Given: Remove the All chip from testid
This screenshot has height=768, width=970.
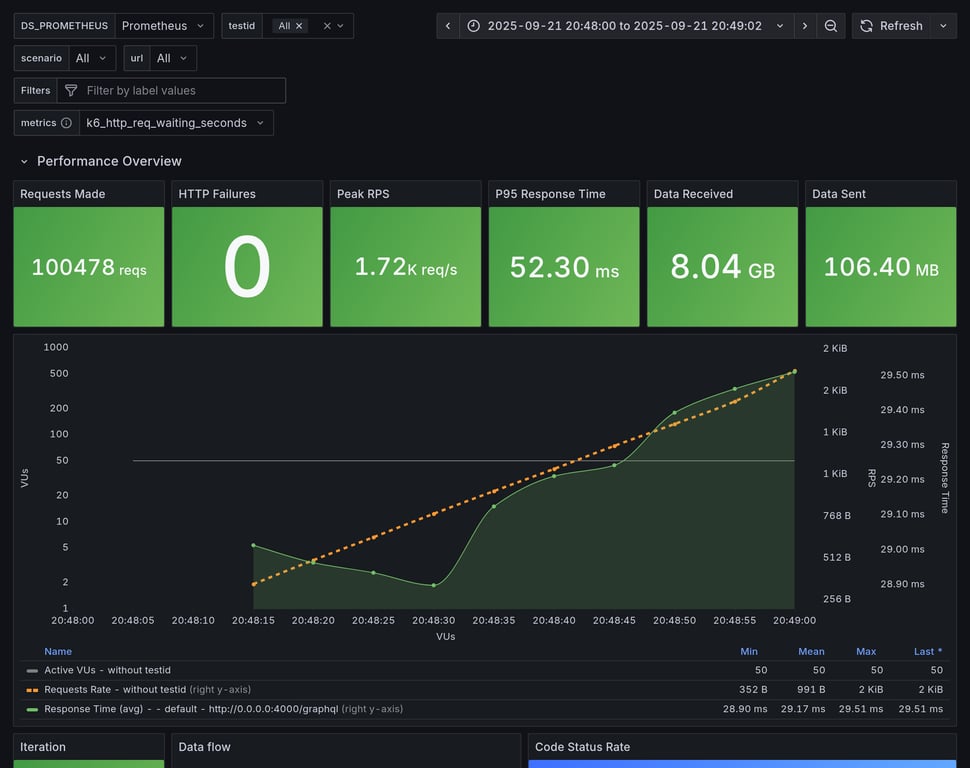Looking at the screenshot, I should pos(299,26).
